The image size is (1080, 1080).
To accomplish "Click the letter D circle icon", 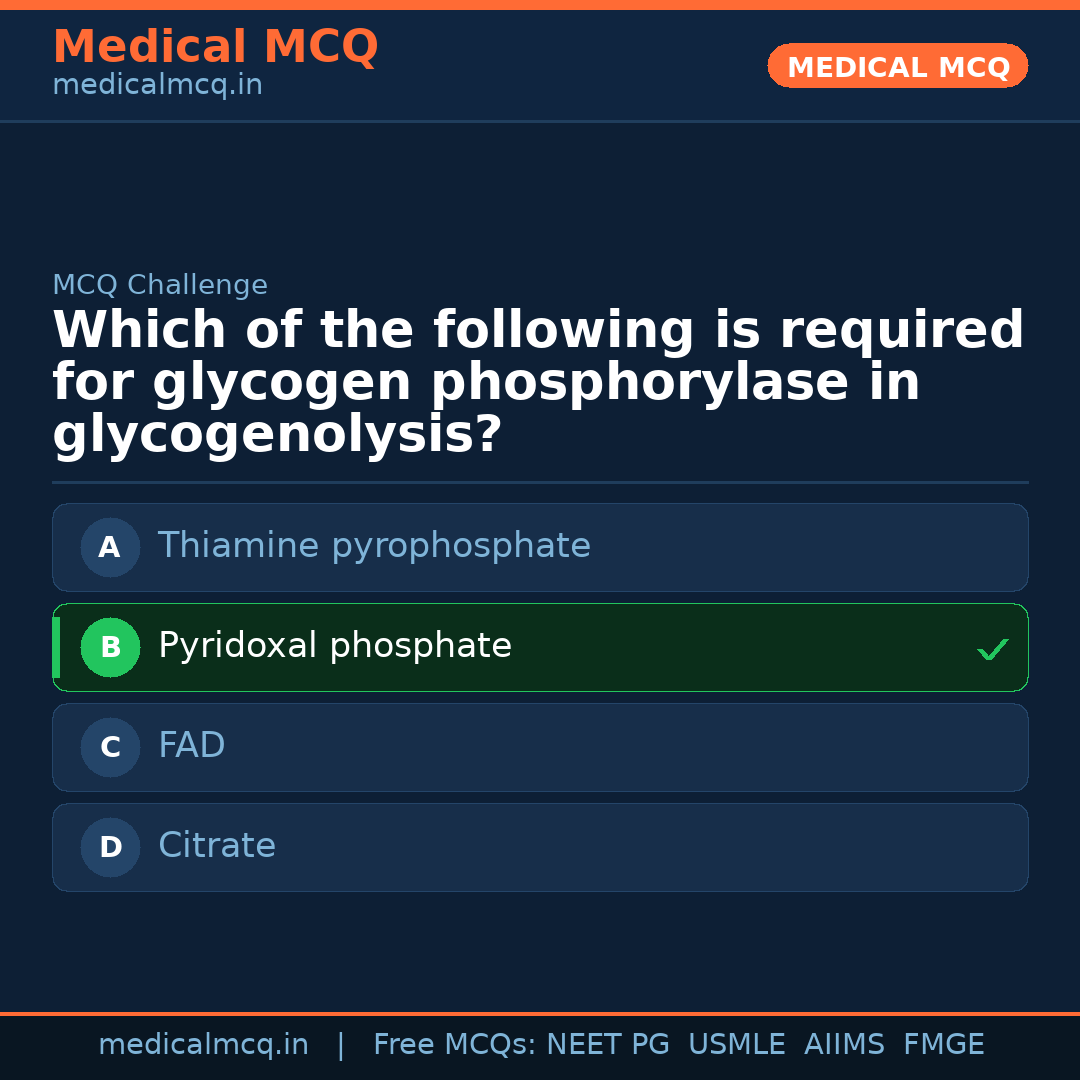I will [110, 847].
